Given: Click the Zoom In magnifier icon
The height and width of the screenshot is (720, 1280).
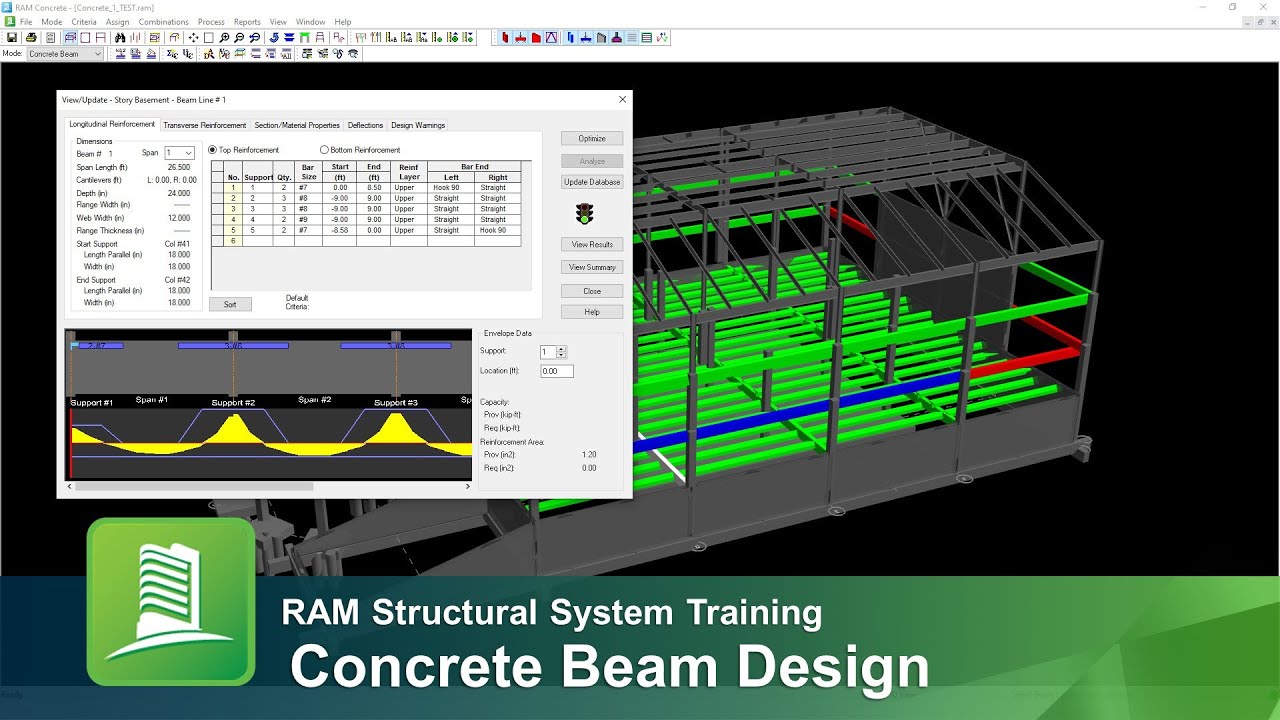Looking at the screenshot, I should [x=224, y=38].
